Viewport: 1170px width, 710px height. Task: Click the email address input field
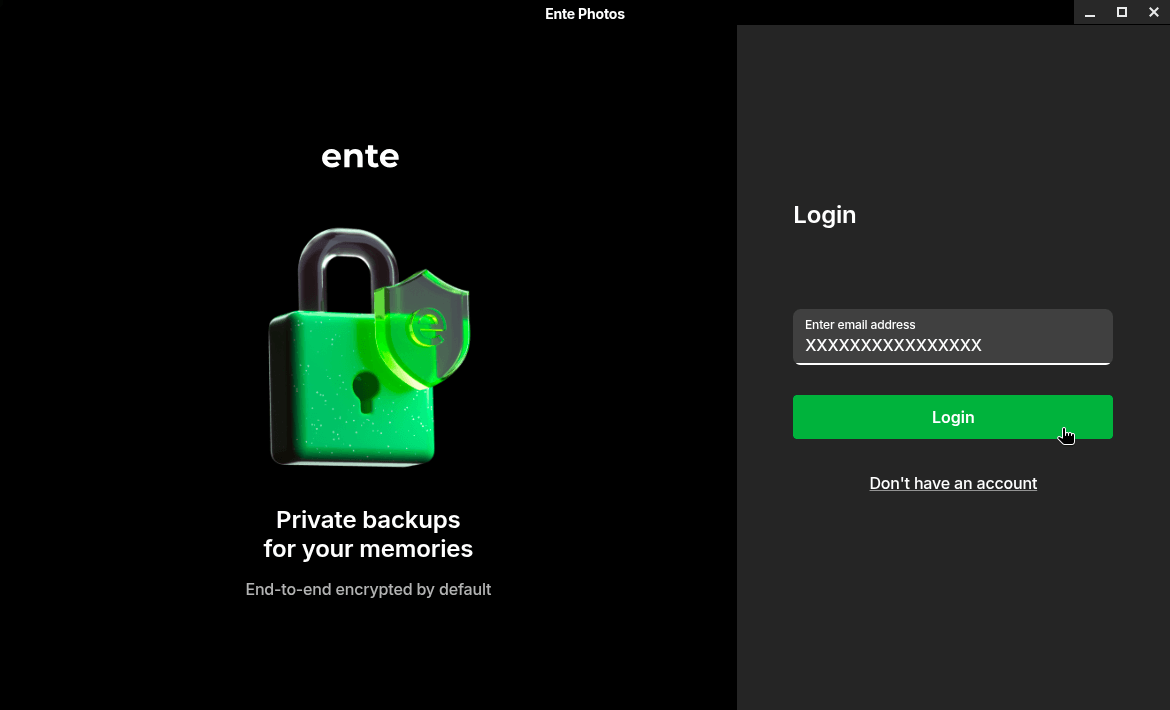[952, 337]
